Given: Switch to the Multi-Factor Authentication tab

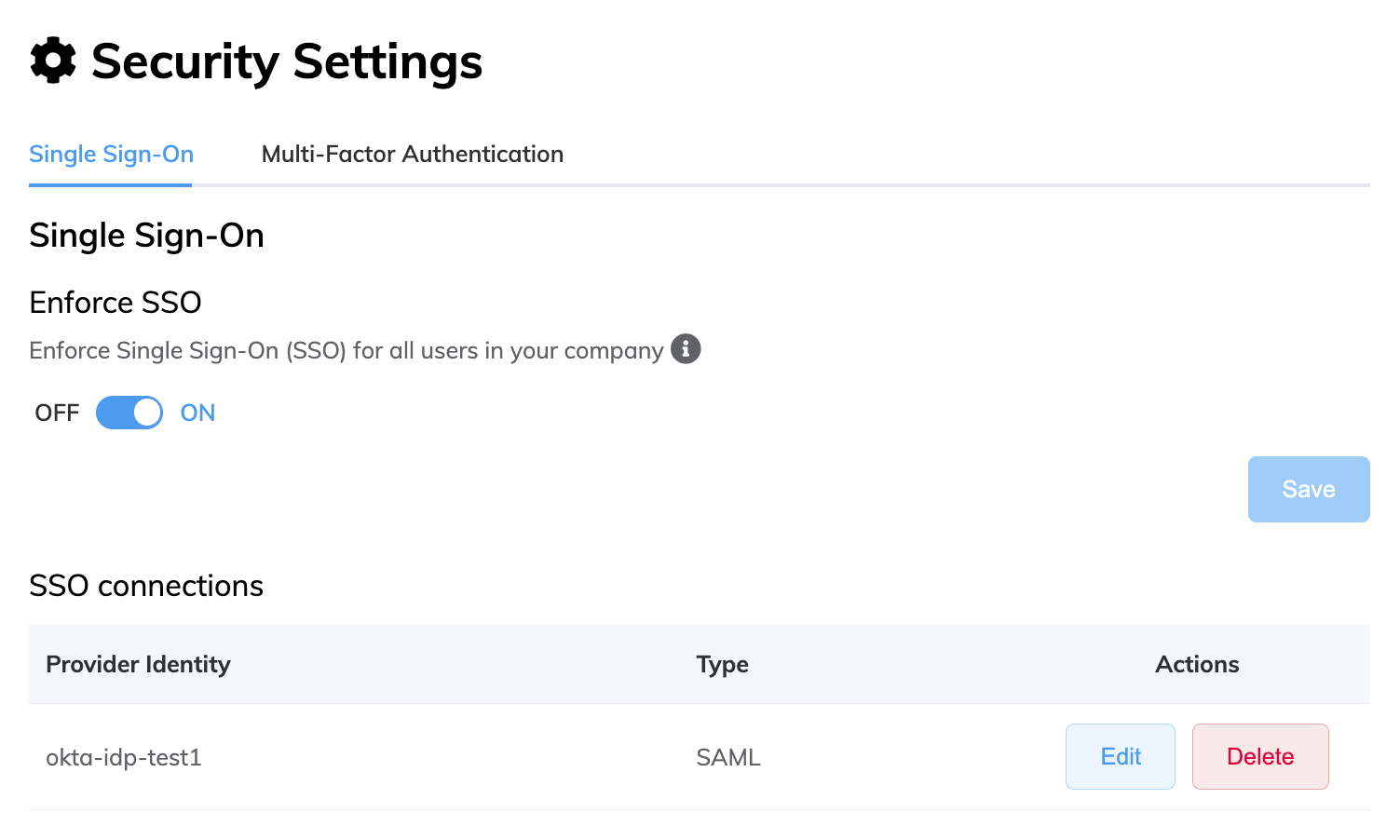Looking at the screenshot, I should pos(413,154).
